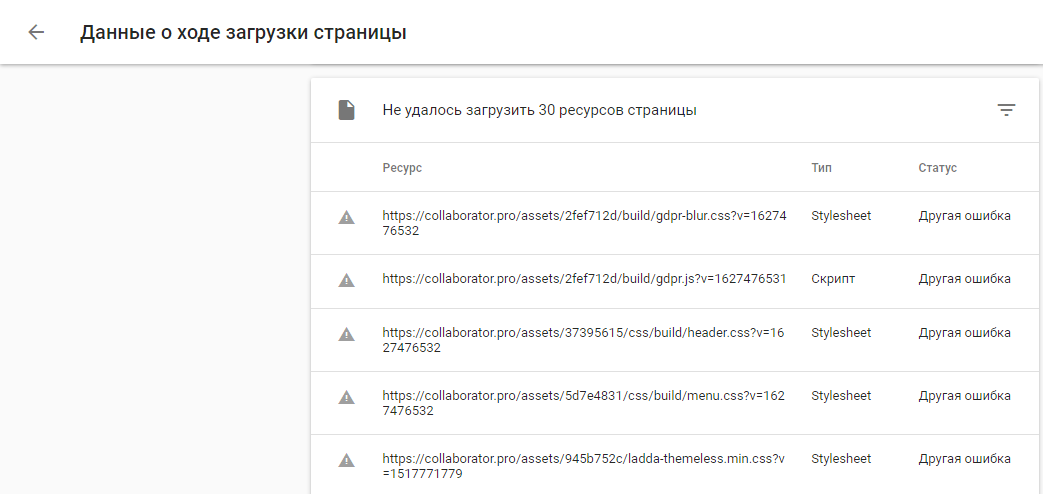Click the "Ресурс" column header
Image resolution: width=1043 pixels, height=494 pixels.
(x=402, y=168)
